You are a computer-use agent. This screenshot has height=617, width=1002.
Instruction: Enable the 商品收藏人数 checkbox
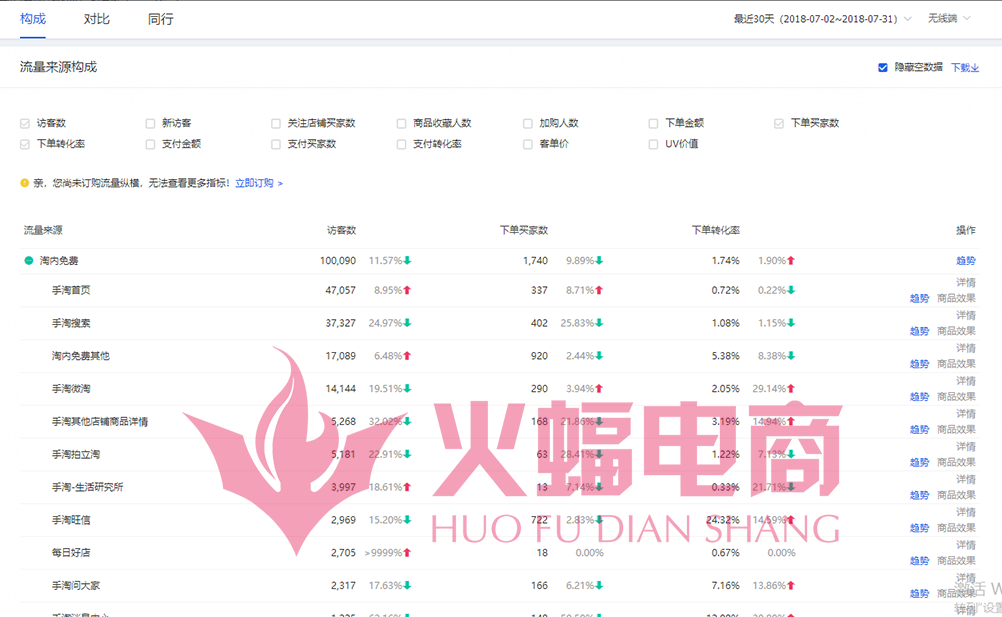tap(401, 123)
